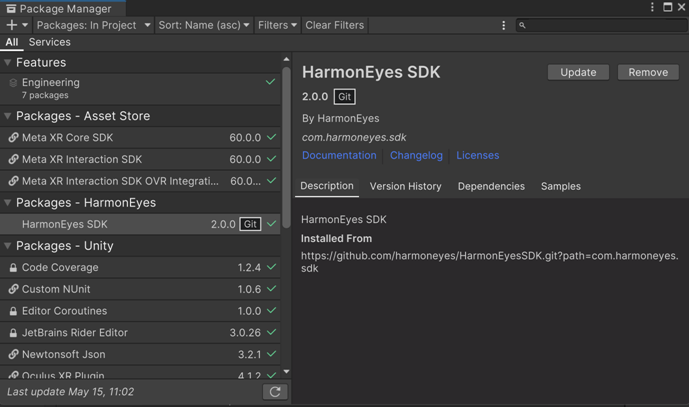Screen dimensions: 689x407
Task: Click the package list scroll down arrow
Action: (286, 372)
